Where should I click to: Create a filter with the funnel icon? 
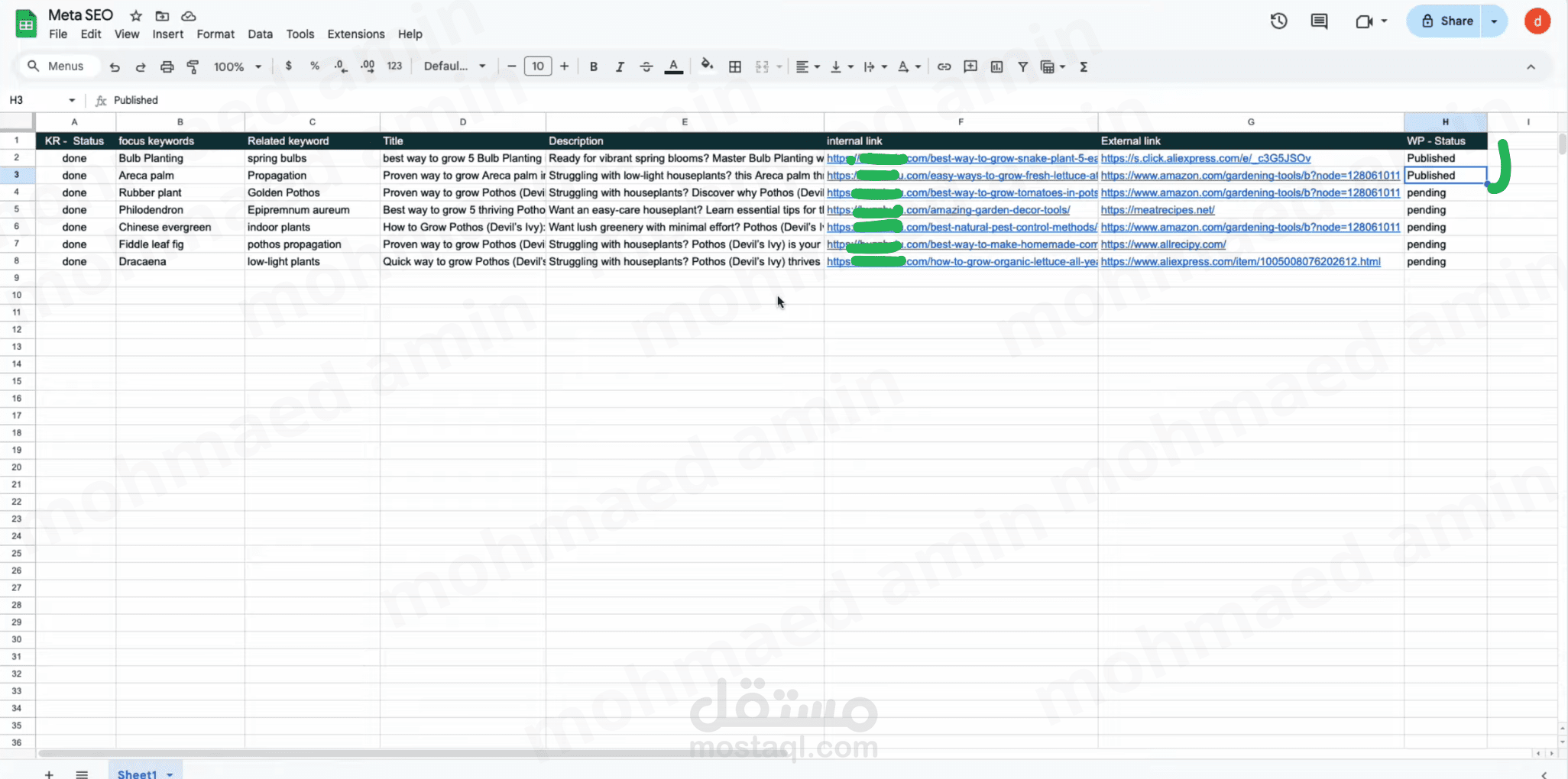(x=1023, y=67)
